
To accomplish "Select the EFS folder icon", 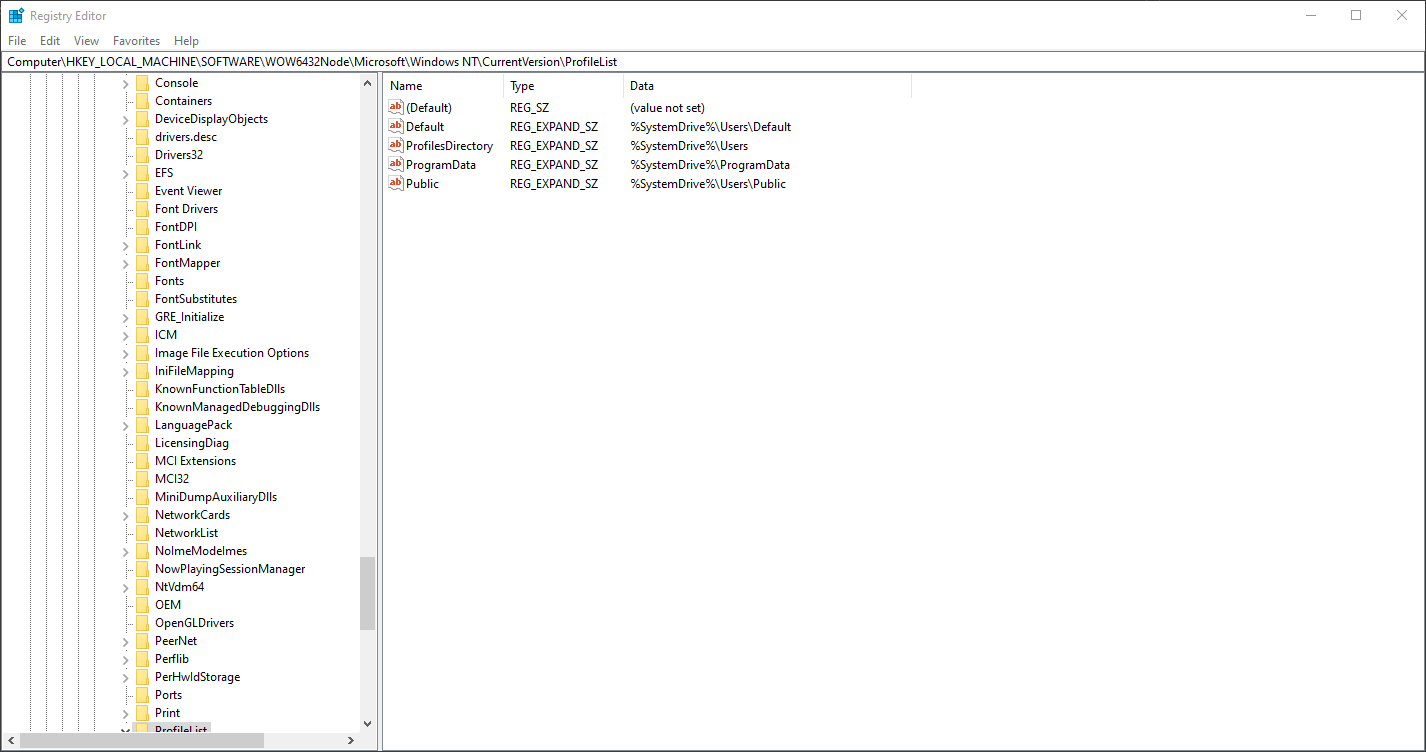I will point(142,173).
